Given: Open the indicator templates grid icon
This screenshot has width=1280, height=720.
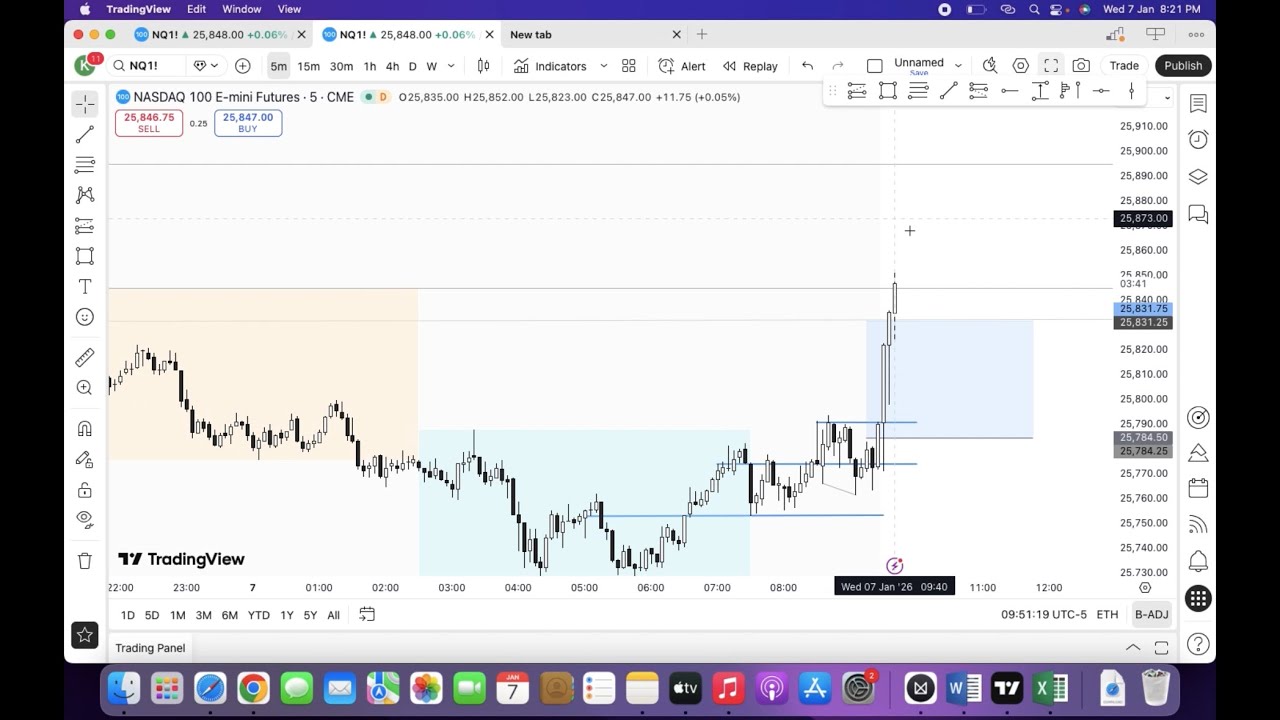Looking at the screenshot, I should coord(629,66).
